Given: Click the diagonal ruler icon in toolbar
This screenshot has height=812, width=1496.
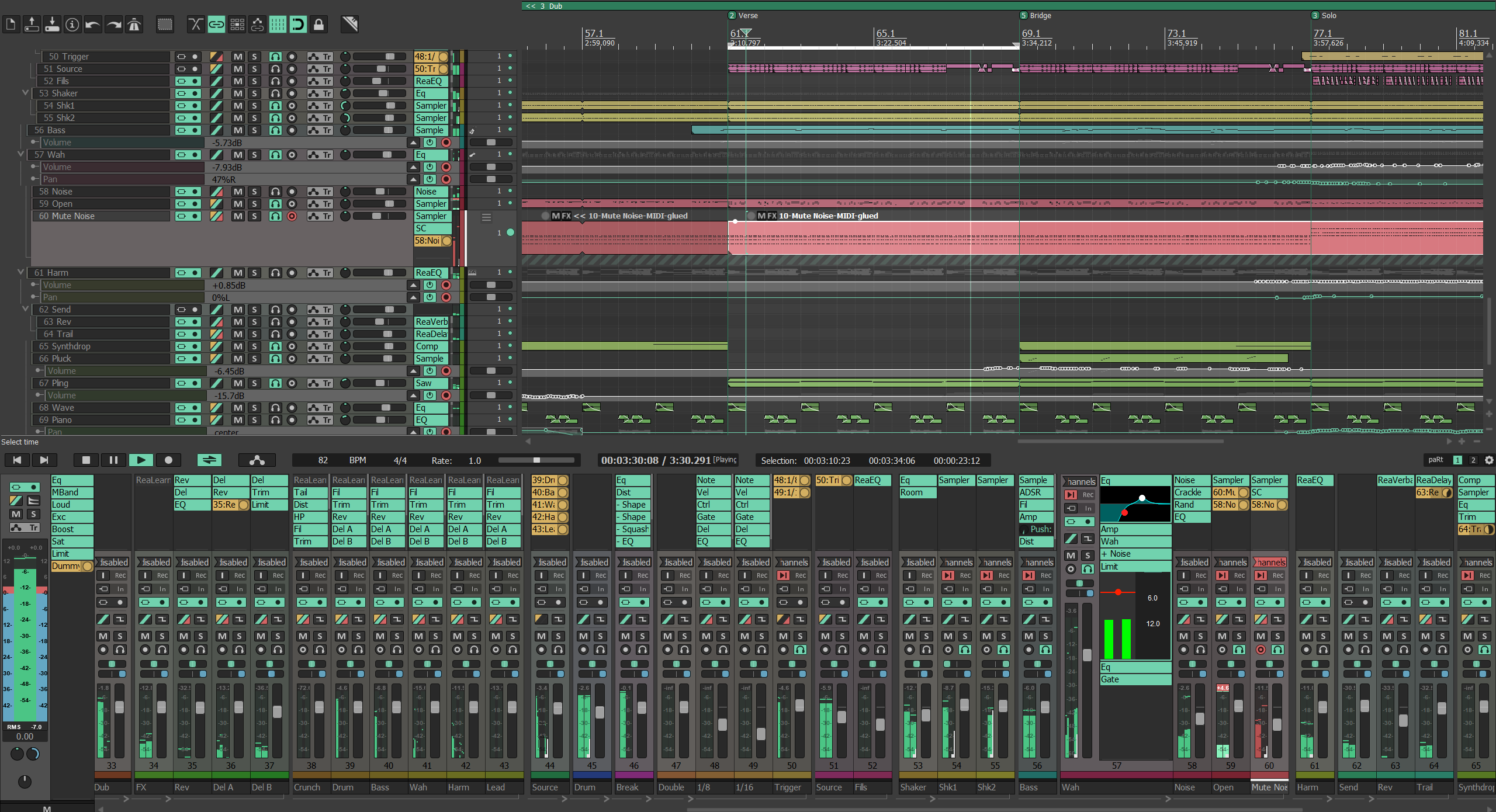Looking at the screenshot, I should click(349, 25).
